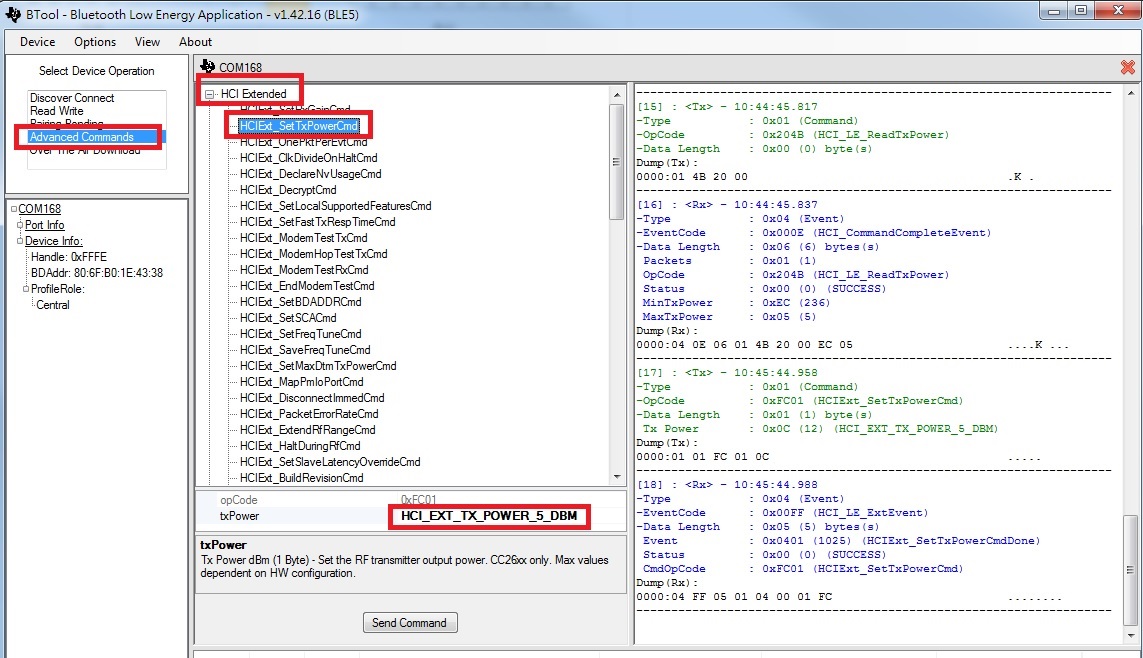
Task: Select HCIExt_ModemTestTxCmd command
Action: pos(303,238)
